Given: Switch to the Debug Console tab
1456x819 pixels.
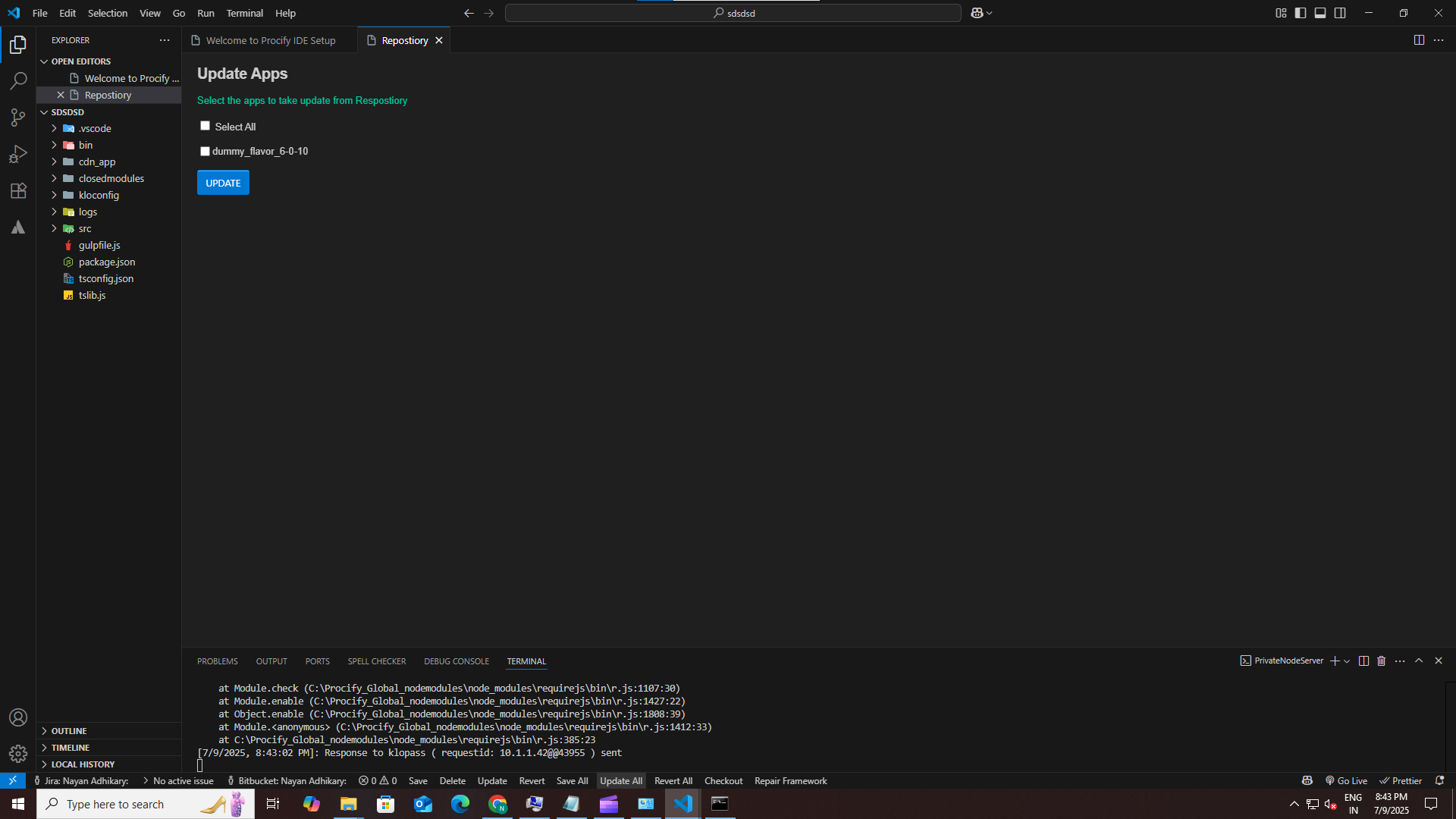Looking at the screenshot, I should (x=457, y=661).
